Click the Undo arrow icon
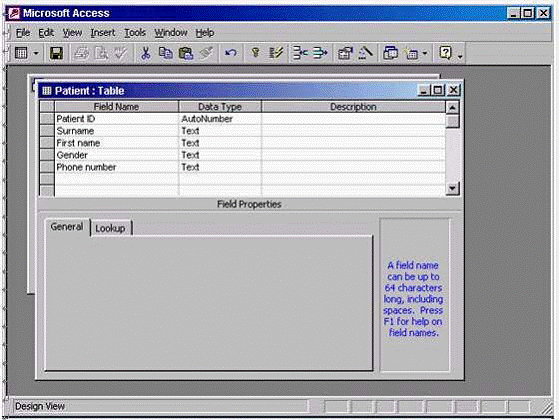 tap(231, 53)
